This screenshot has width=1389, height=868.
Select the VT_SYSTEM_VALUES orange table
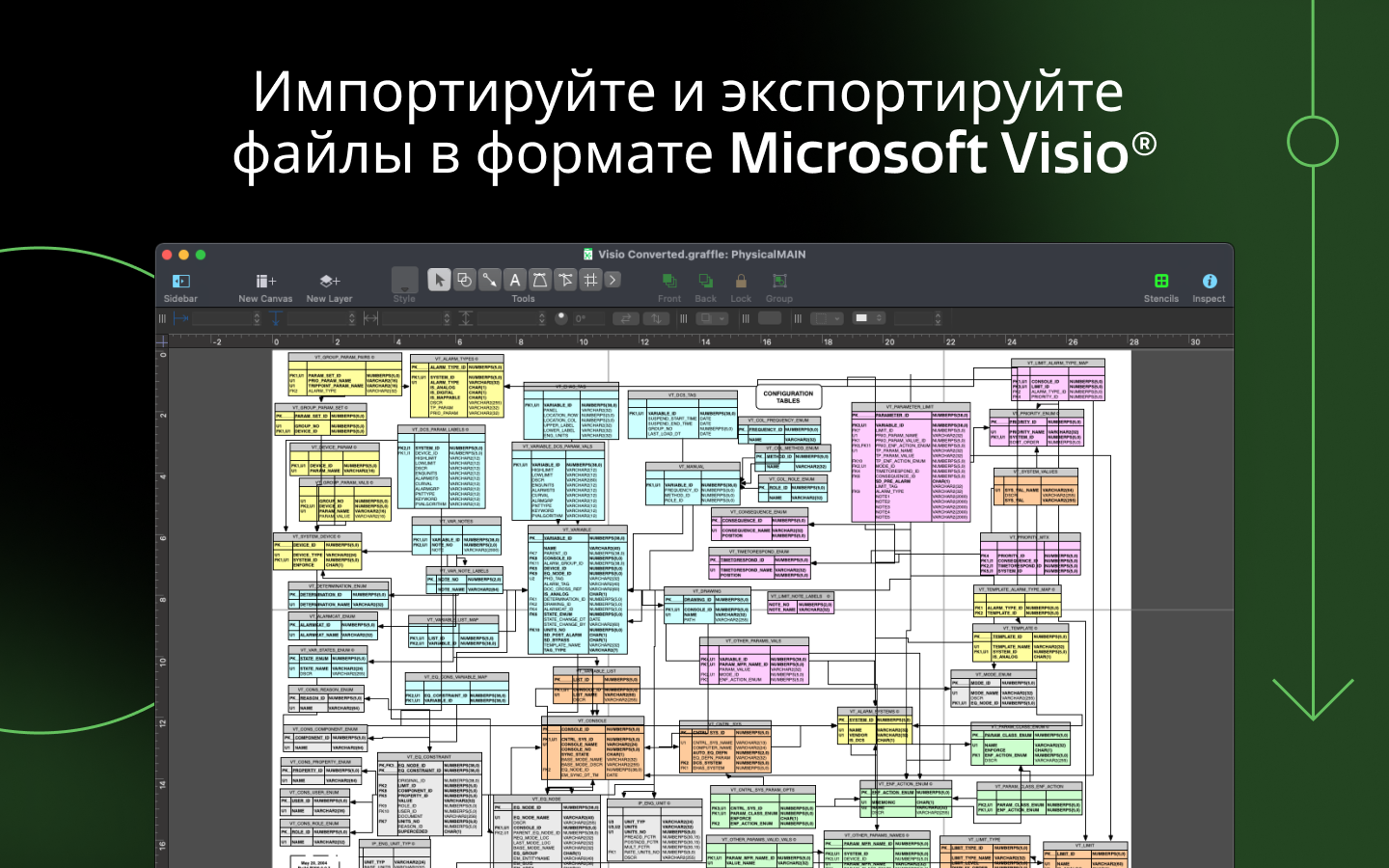1035,487
